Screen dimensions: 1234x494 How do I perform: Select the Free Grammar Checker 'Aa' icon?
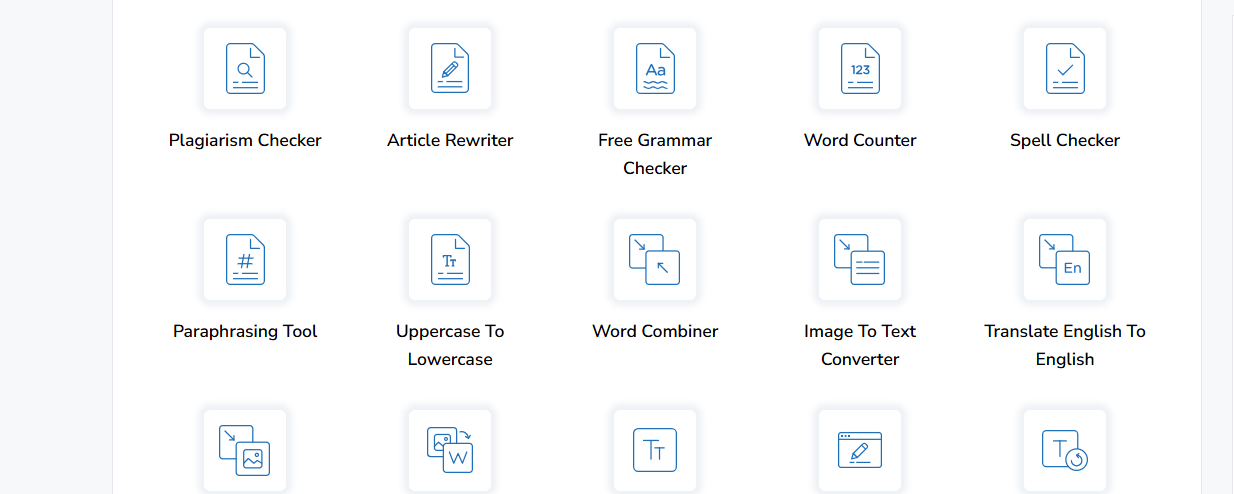655,69
